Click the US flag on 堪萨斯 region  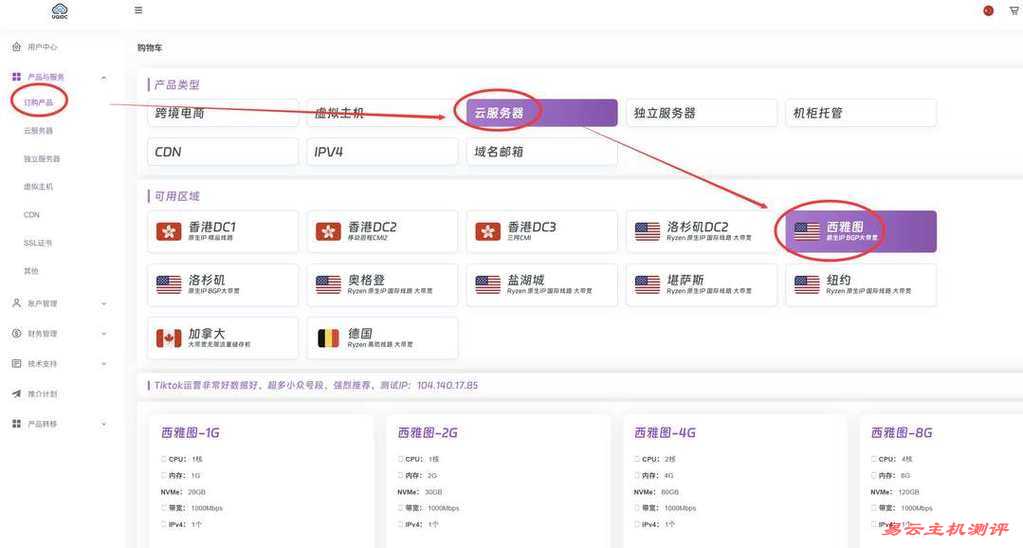pos(647,284)
